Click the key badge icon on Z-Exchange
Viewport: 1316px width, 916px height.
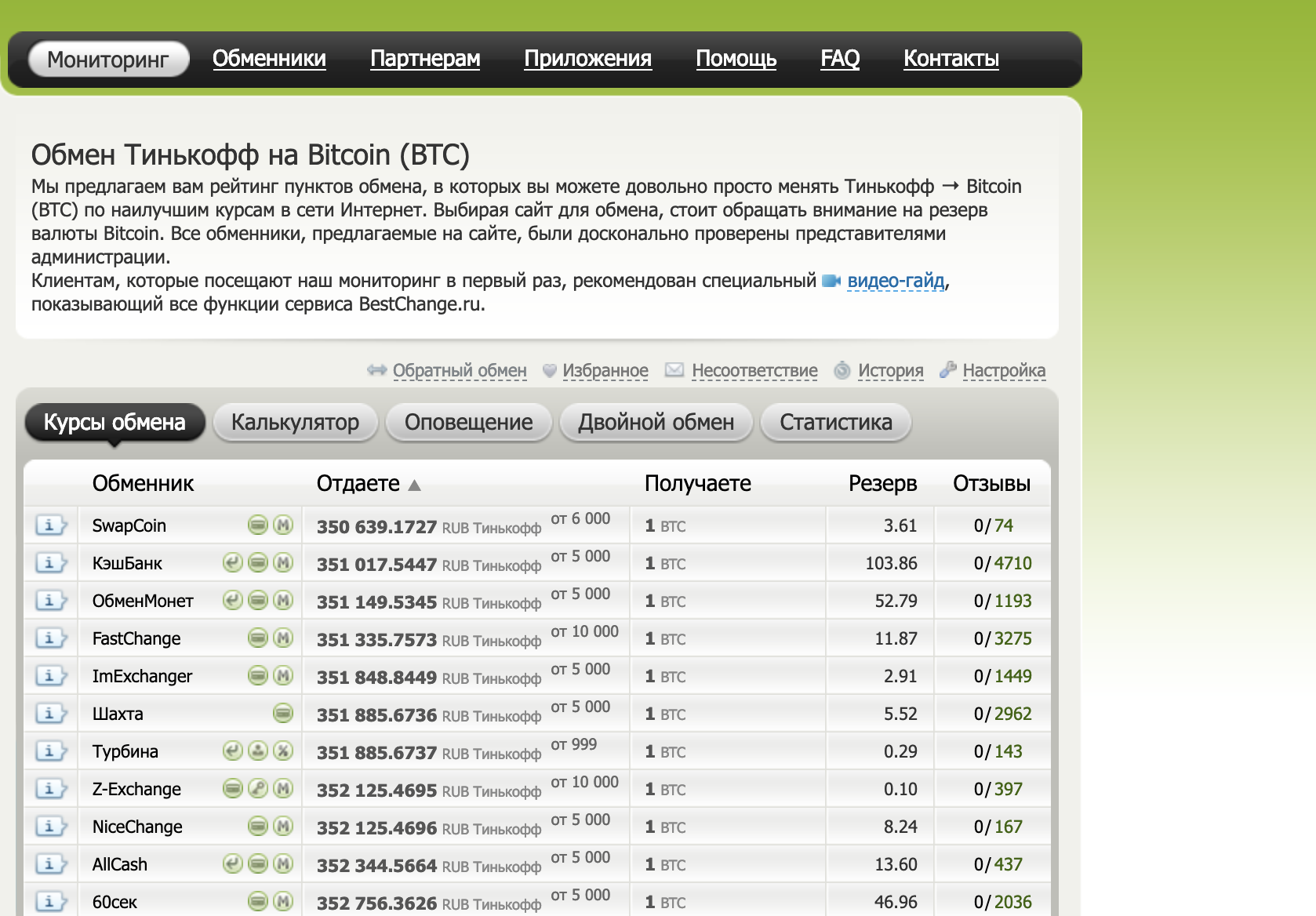pos(258,788)
